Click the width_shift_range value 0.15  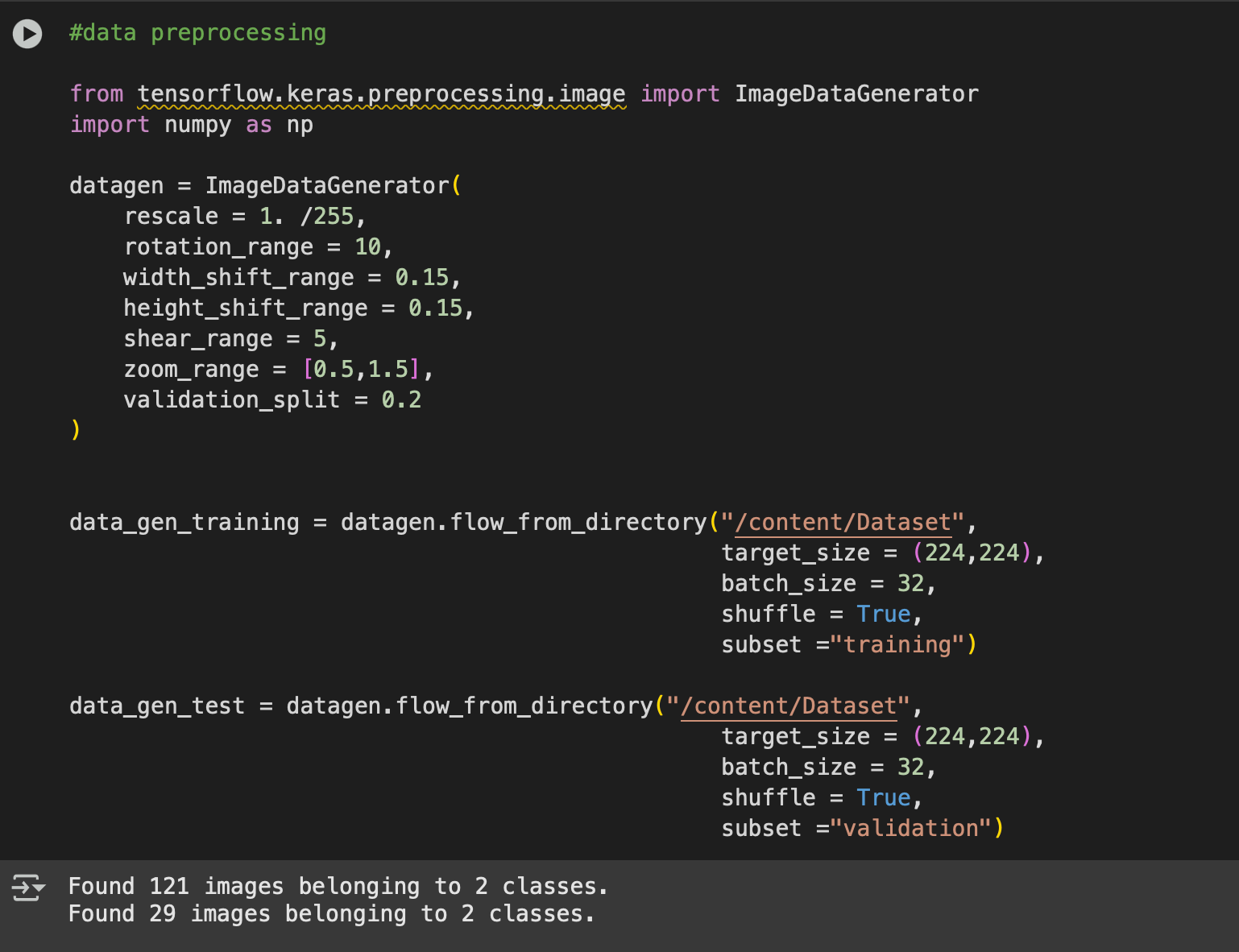tap(421, 278)
